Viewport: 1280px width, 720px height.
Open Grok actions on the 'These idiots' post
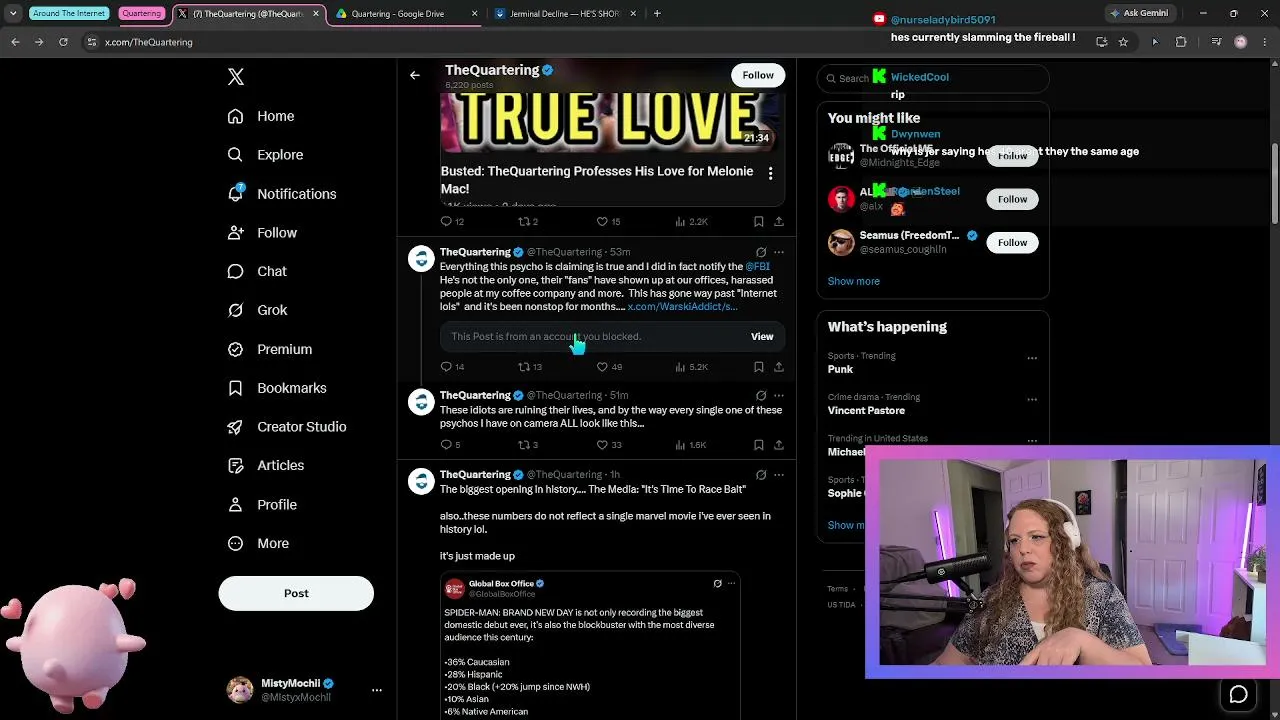pyautogui.click(x=761, y=395)
